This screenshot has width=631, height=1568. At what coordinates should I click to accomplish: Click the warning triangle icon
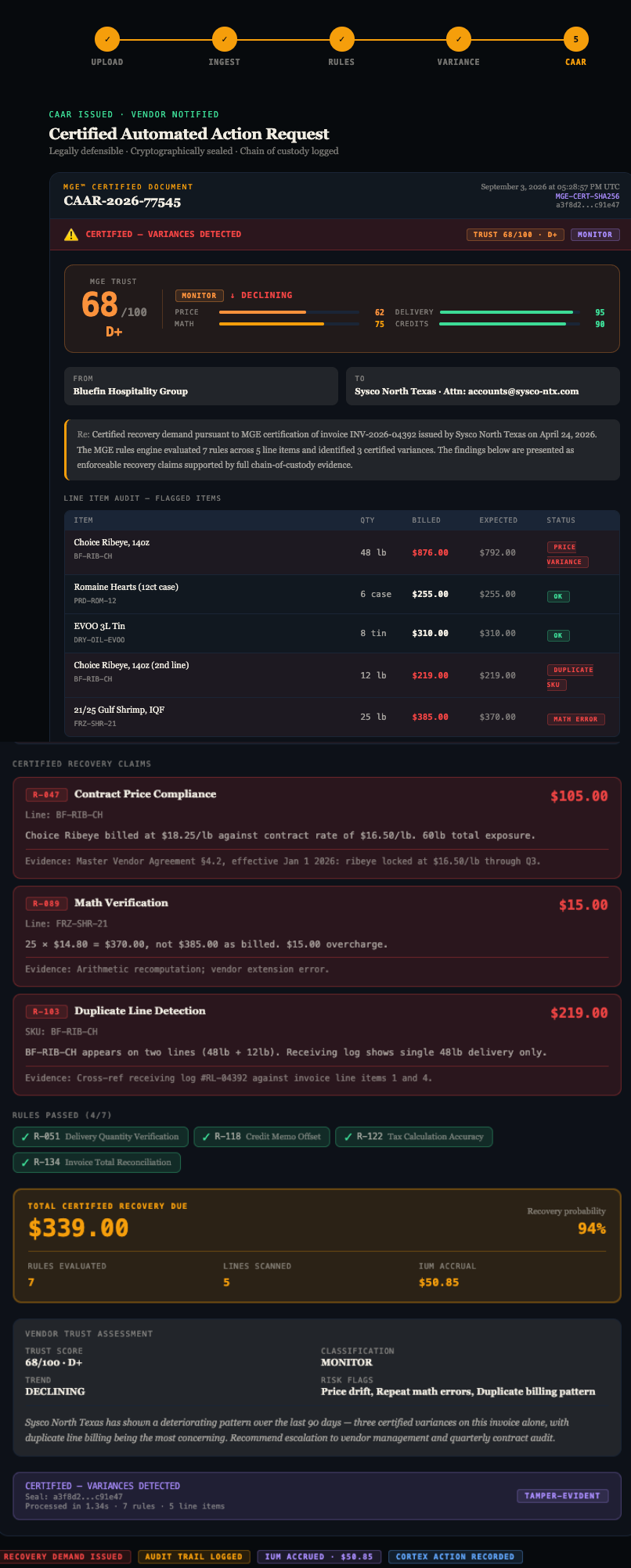71,234
